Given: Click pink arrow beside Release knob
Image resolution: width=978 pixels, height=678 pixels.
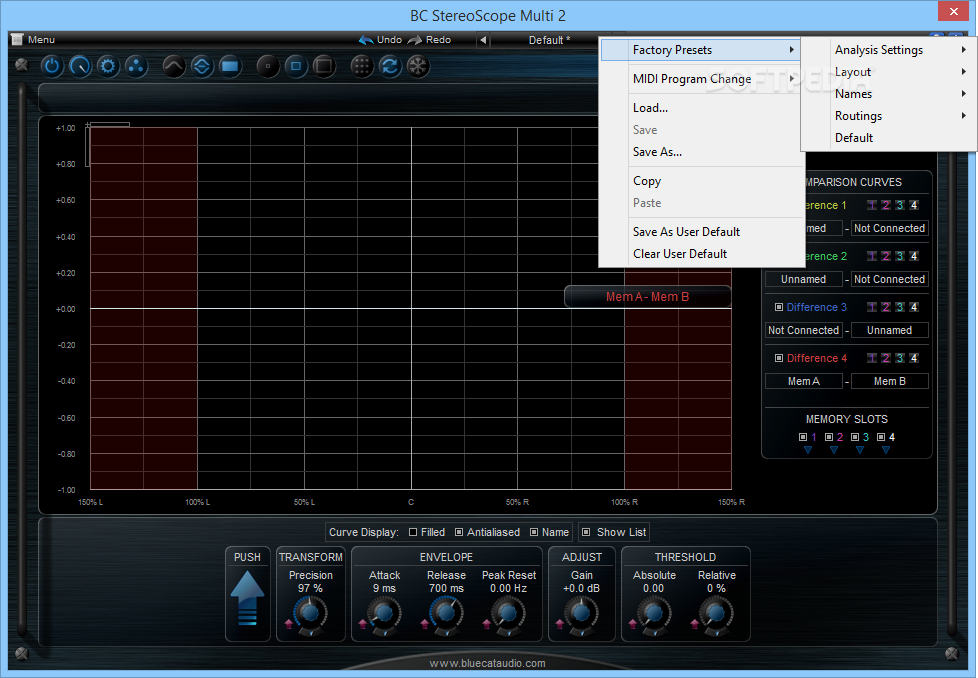Looking at the screenshot, I should point(424,623).
